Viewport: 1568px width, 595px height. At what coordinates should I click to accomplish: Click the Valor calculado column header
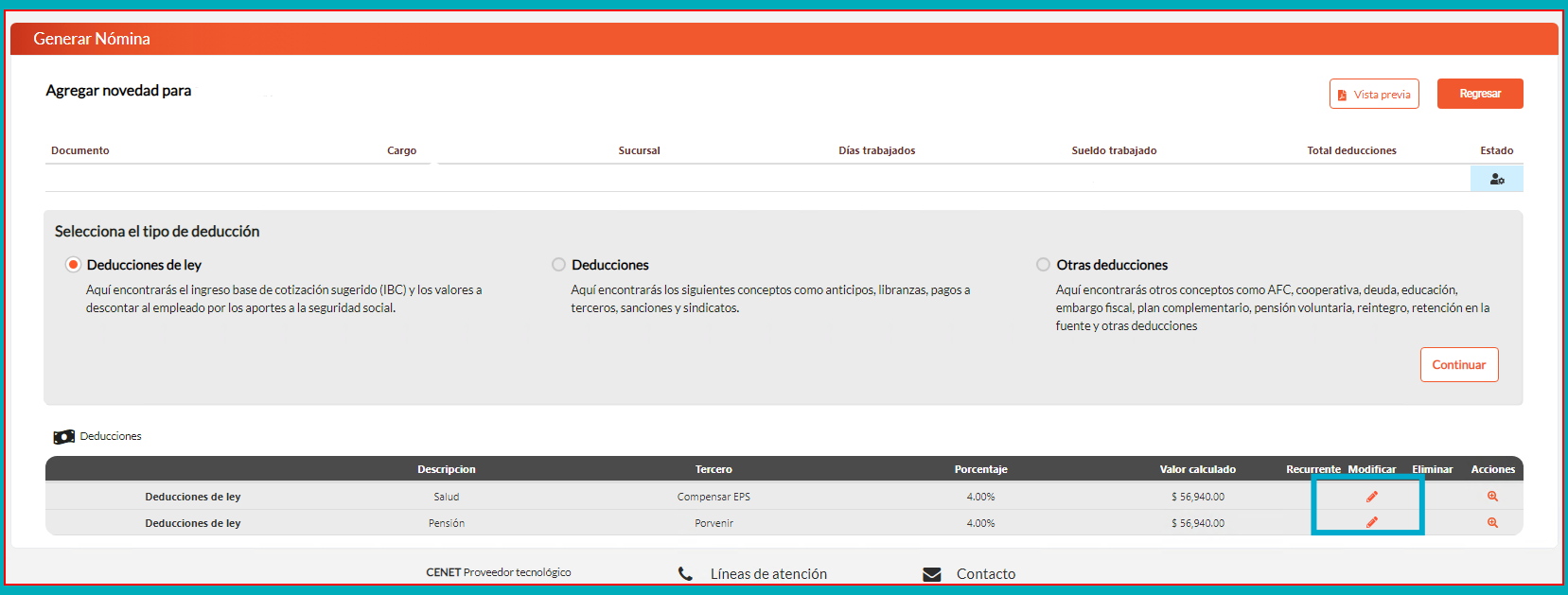[x=1197, y=469]
